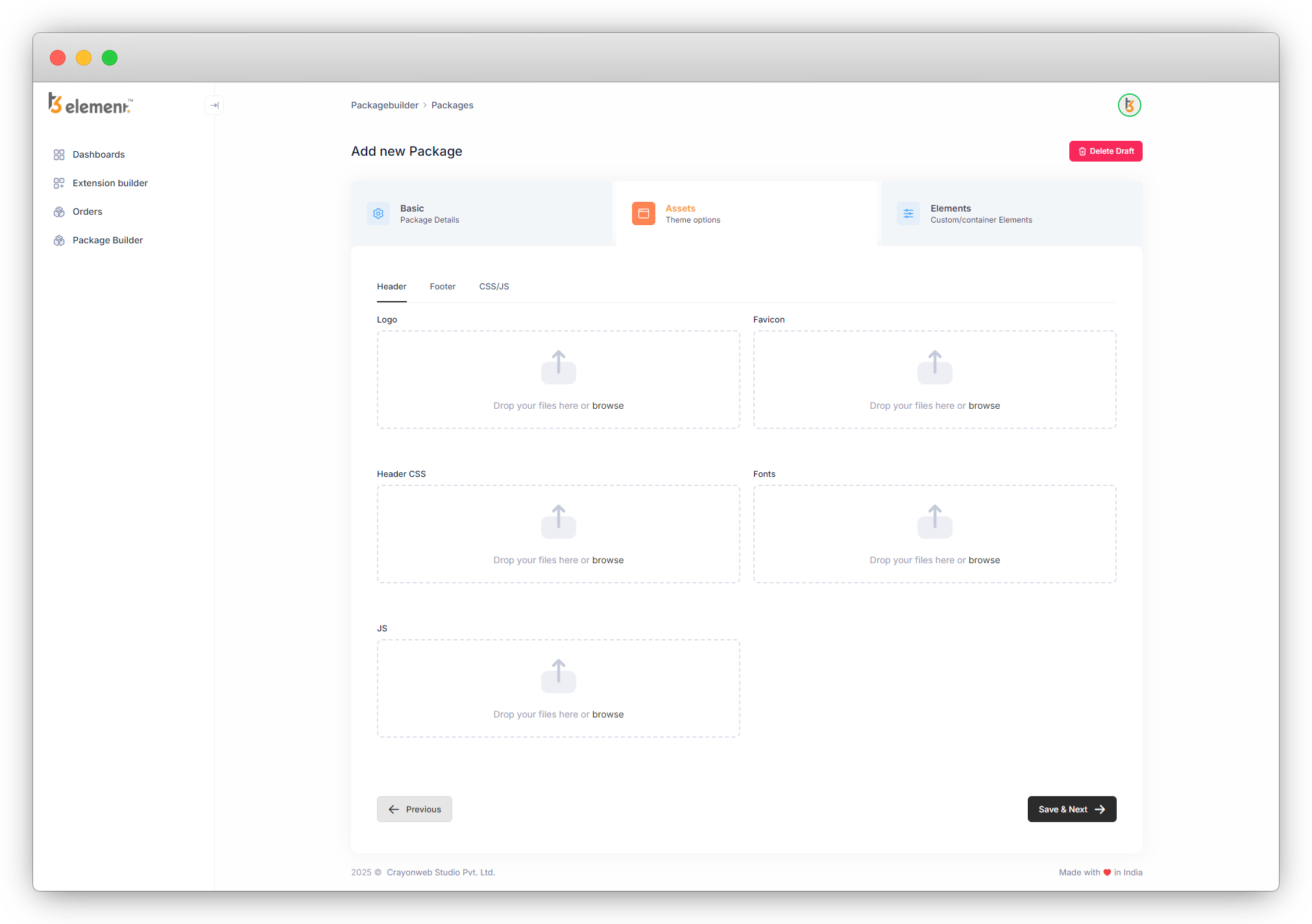The width and height of the screenshot is (1312, 924).
Task: Click the Dashboards grid icon in sidebar
Action: point(59,154)
